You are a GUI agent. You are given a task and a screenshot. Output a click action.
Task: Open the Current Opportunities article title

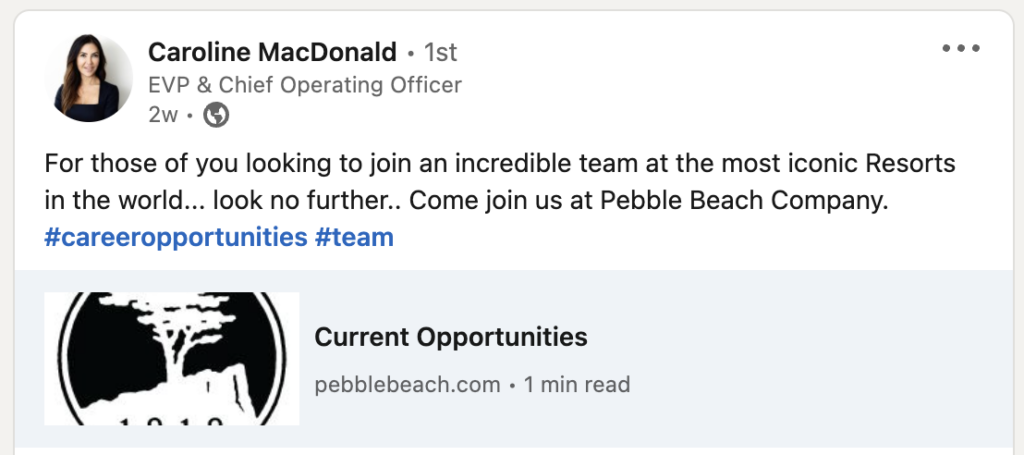451,337
